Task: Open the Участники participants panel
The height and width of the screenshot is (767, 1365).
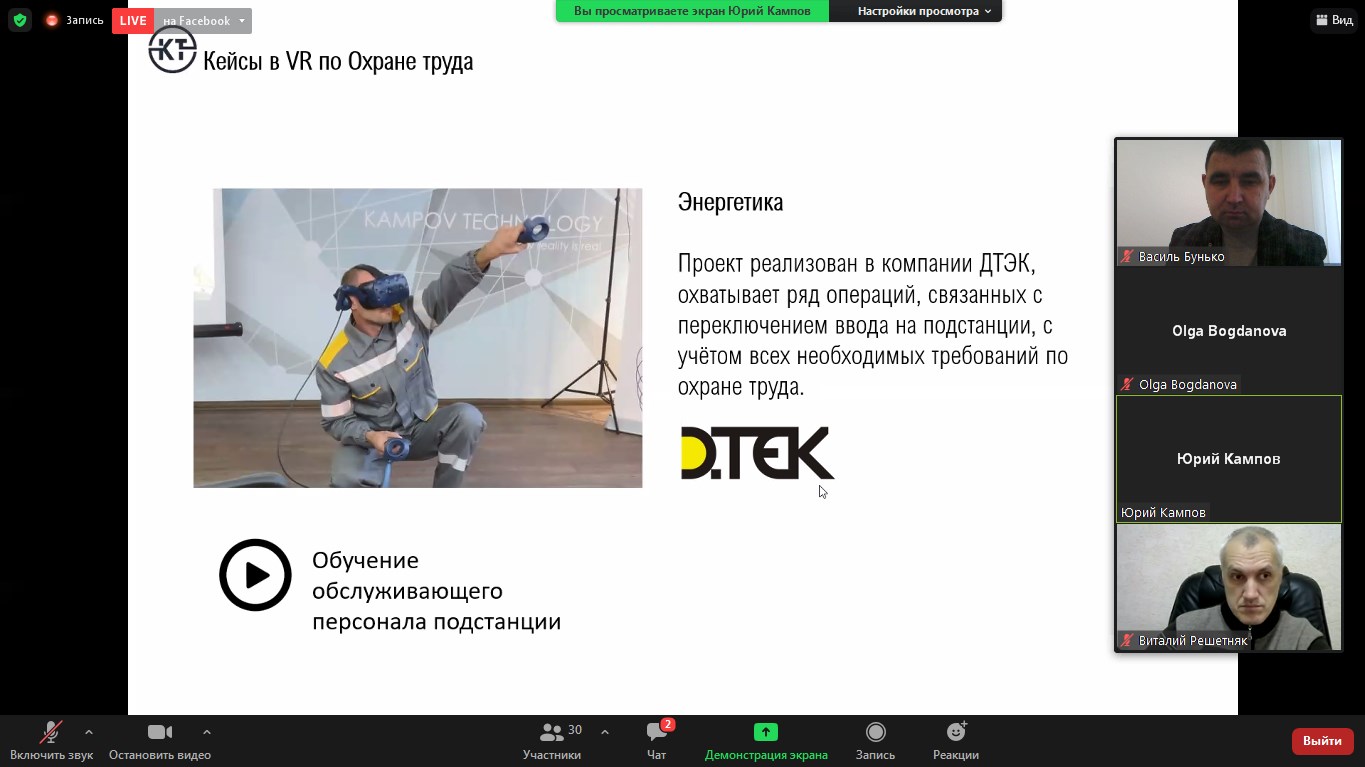Action: (x=552, y=741)
